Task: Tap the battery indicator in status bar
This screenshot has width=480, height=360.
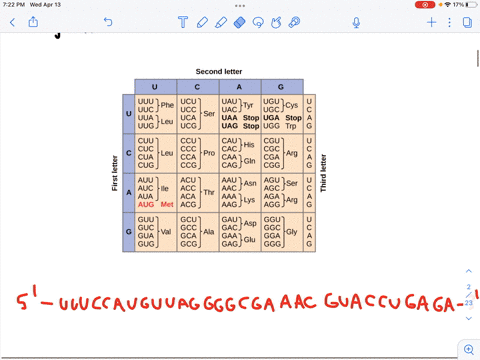Action: 472,5
